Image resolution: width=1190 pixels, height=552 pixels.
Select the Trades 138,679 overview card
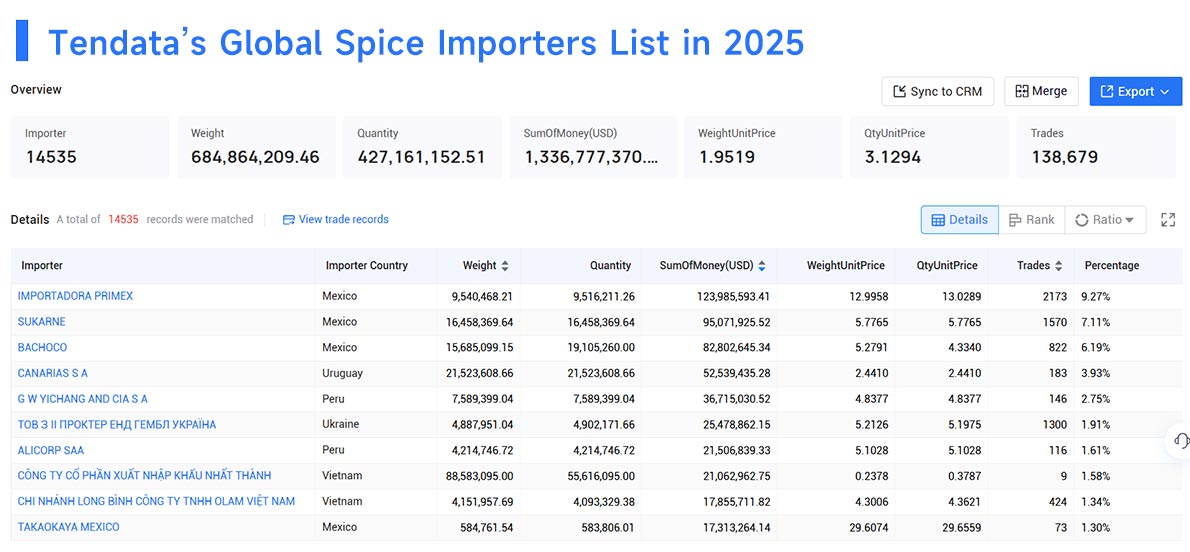(1097, 147)
